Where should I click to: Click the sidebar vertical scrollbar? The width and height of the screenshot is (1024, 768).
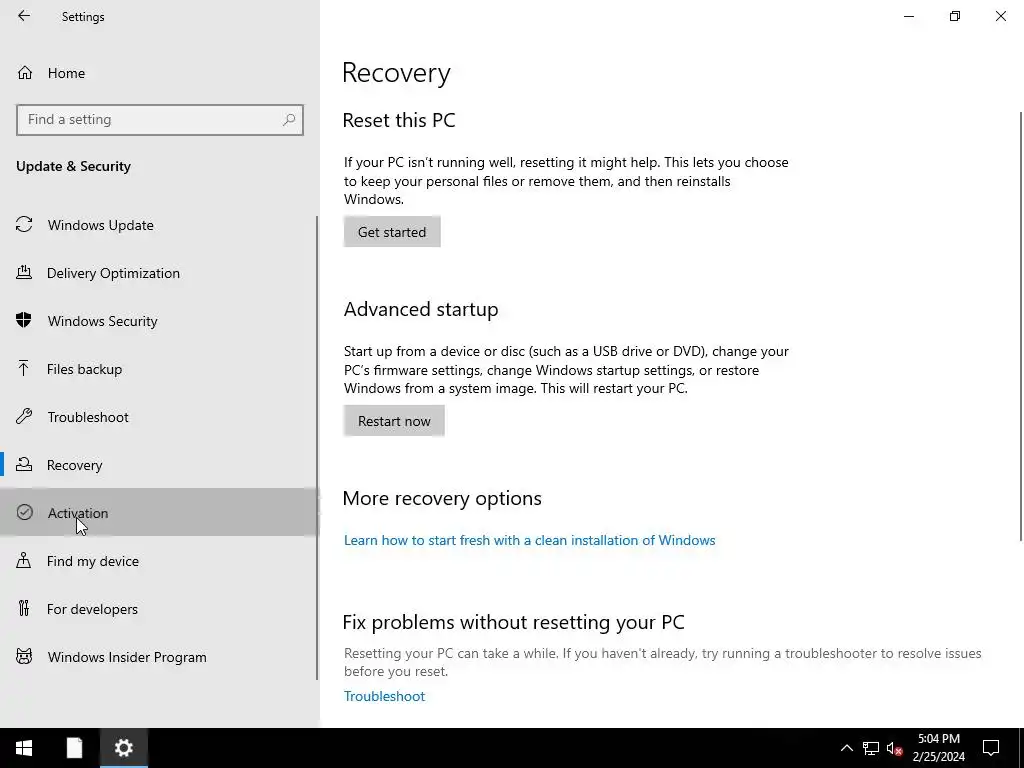coord(317,448)
